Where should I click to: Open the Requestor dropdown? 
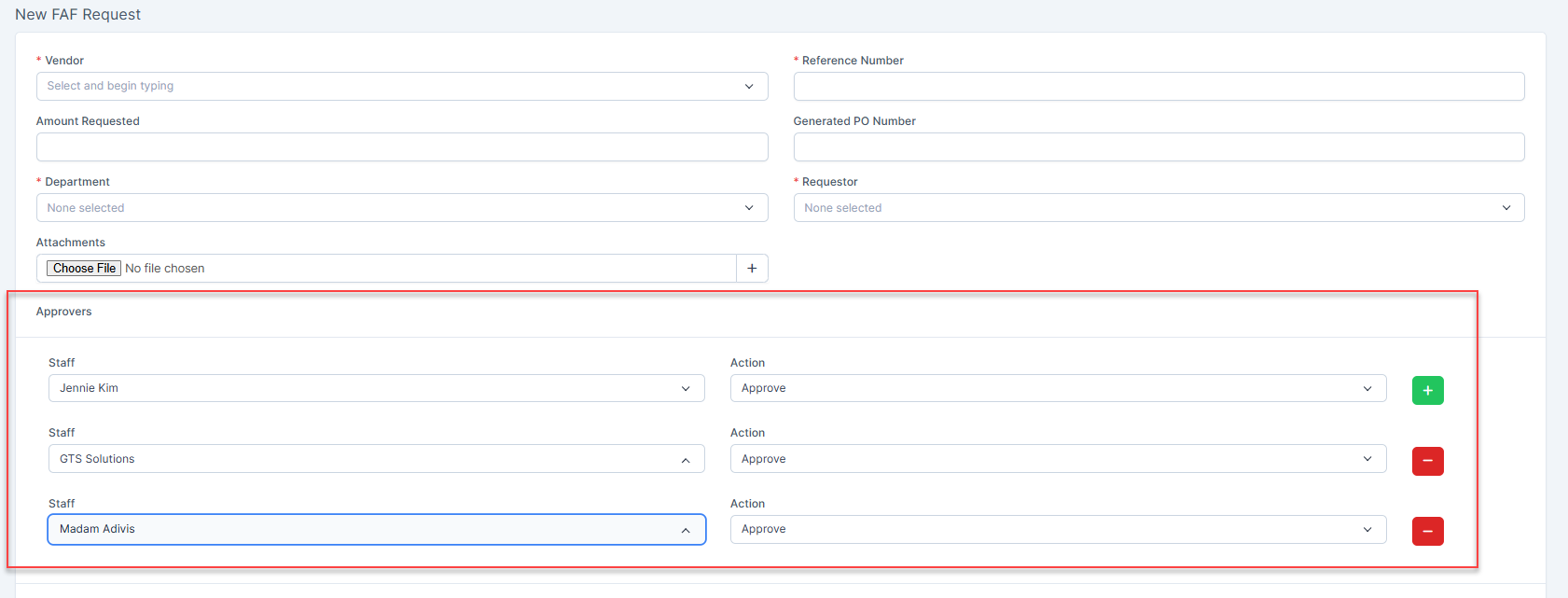pos(1158,208)
